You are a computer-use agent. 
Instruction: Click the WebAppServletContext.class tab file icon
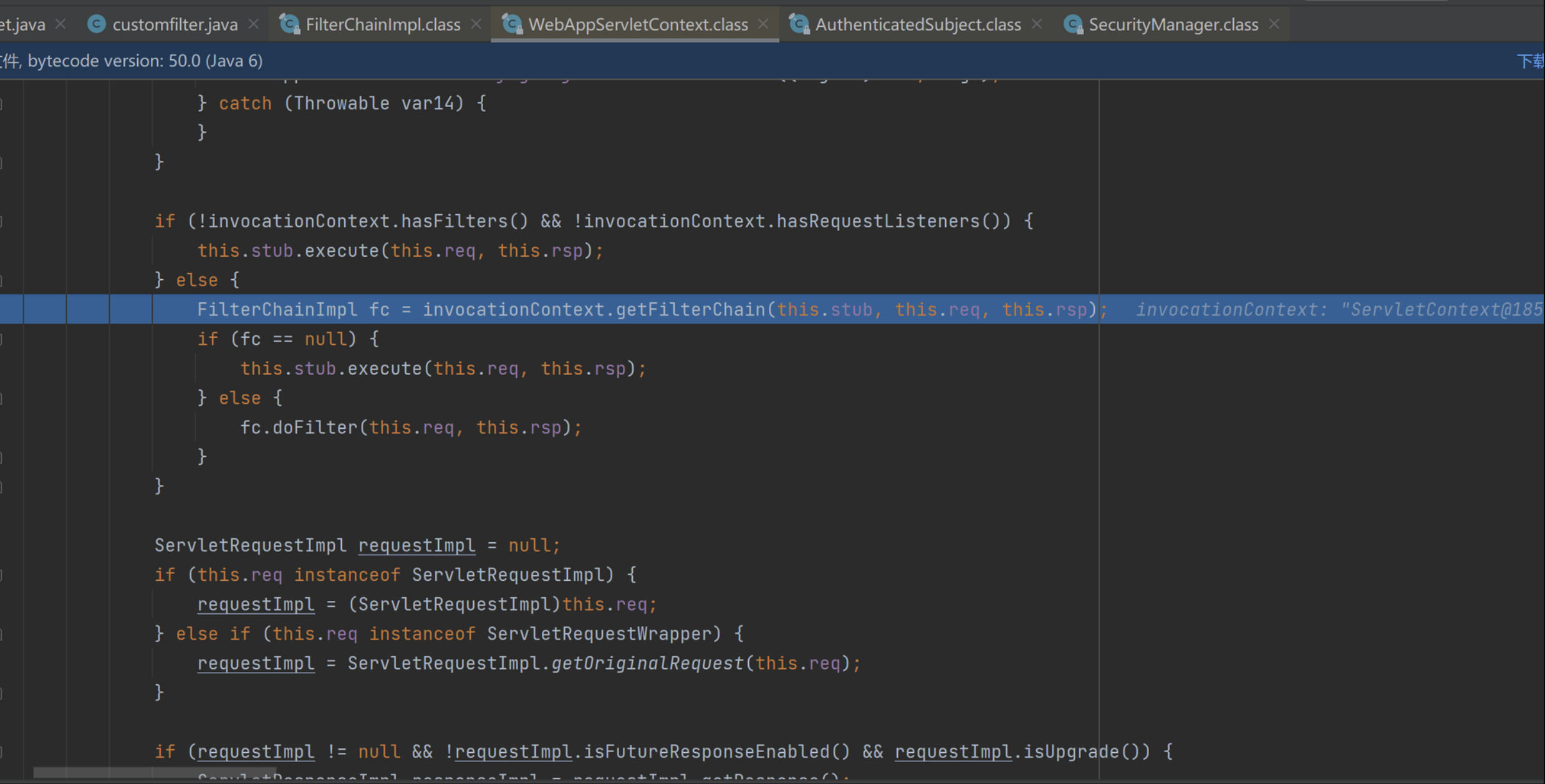click(512, 24)
